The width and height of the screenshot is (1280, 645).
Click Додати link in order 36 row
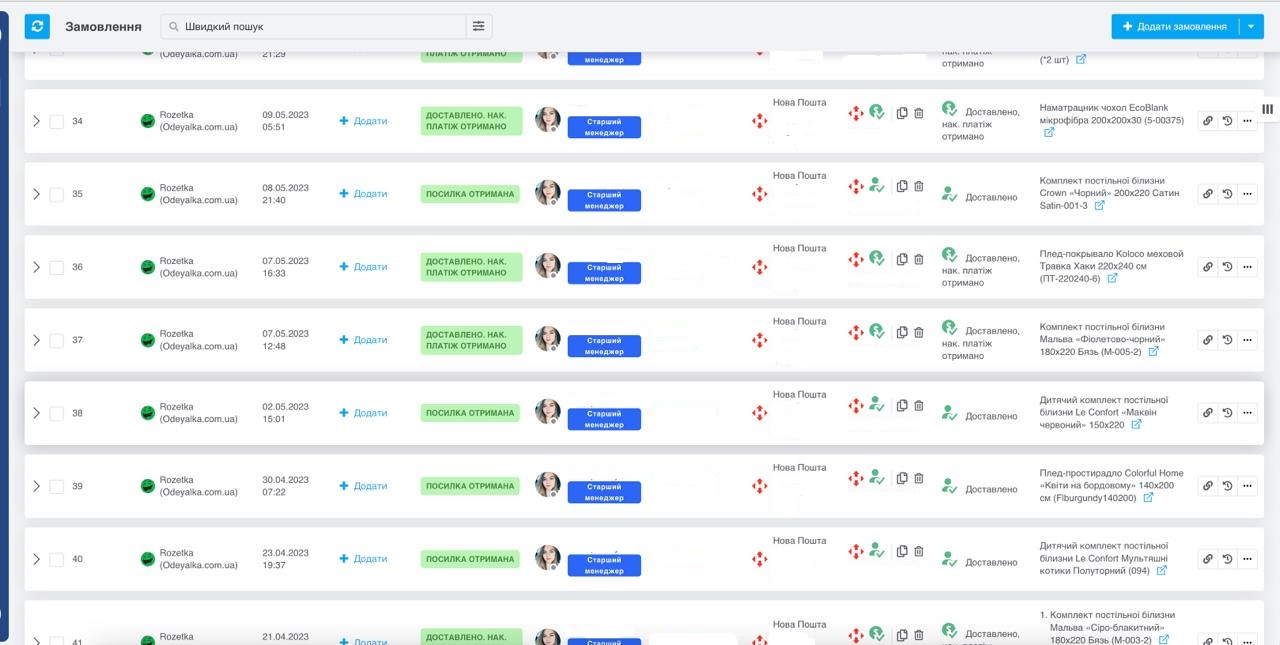364,267
